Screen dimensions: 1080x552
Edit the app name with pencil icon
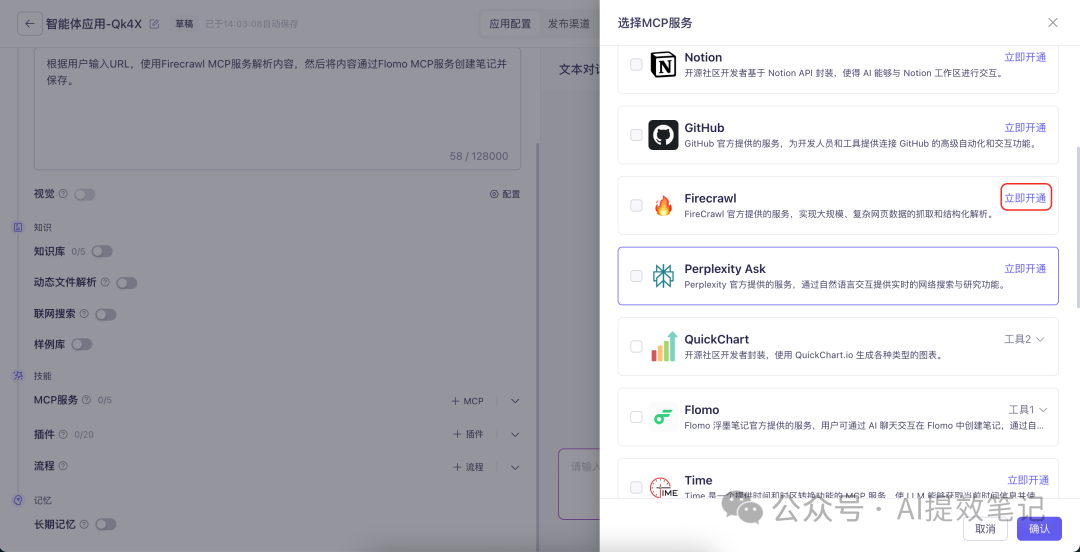[154, 24]
